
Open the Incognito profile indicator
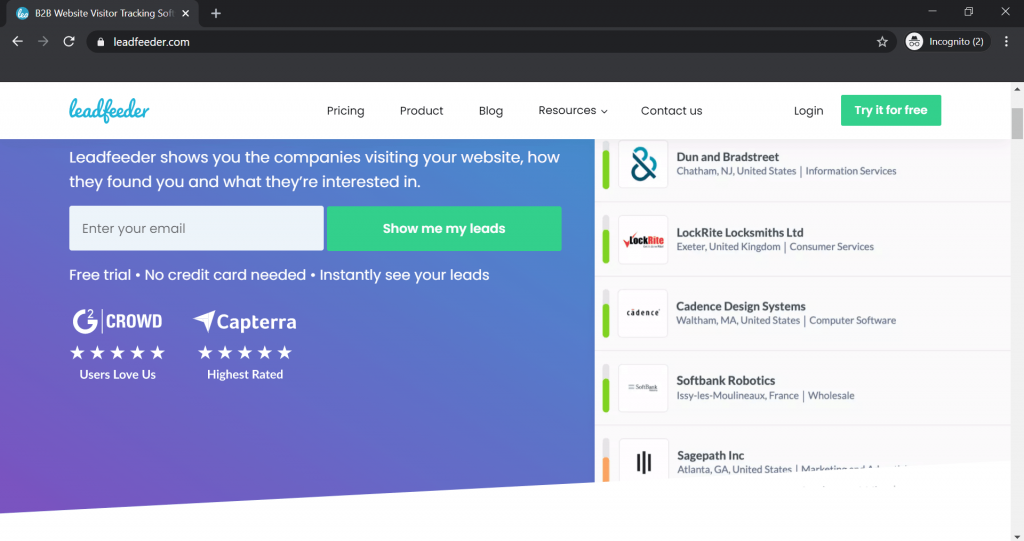click(947, 42)
